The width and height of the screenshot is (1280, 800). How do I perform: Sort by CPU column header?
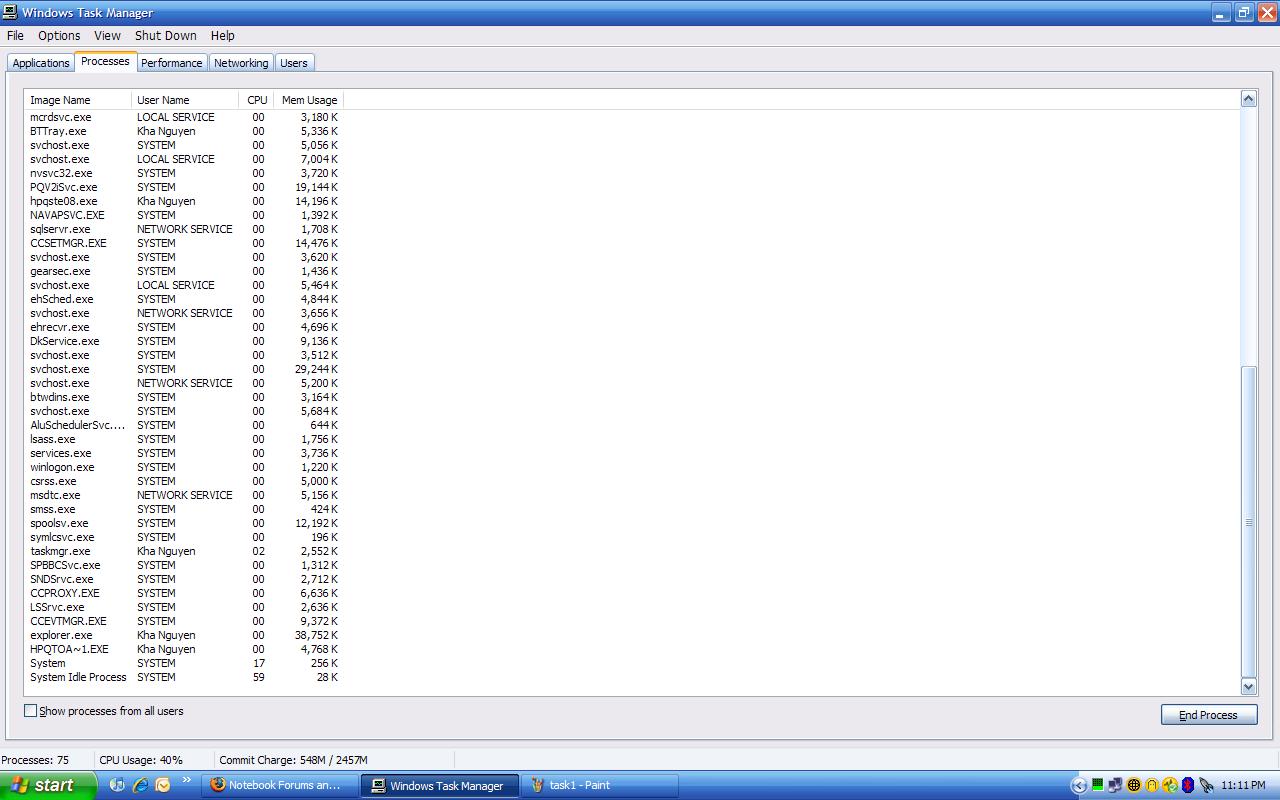click(x=257, y=100)
